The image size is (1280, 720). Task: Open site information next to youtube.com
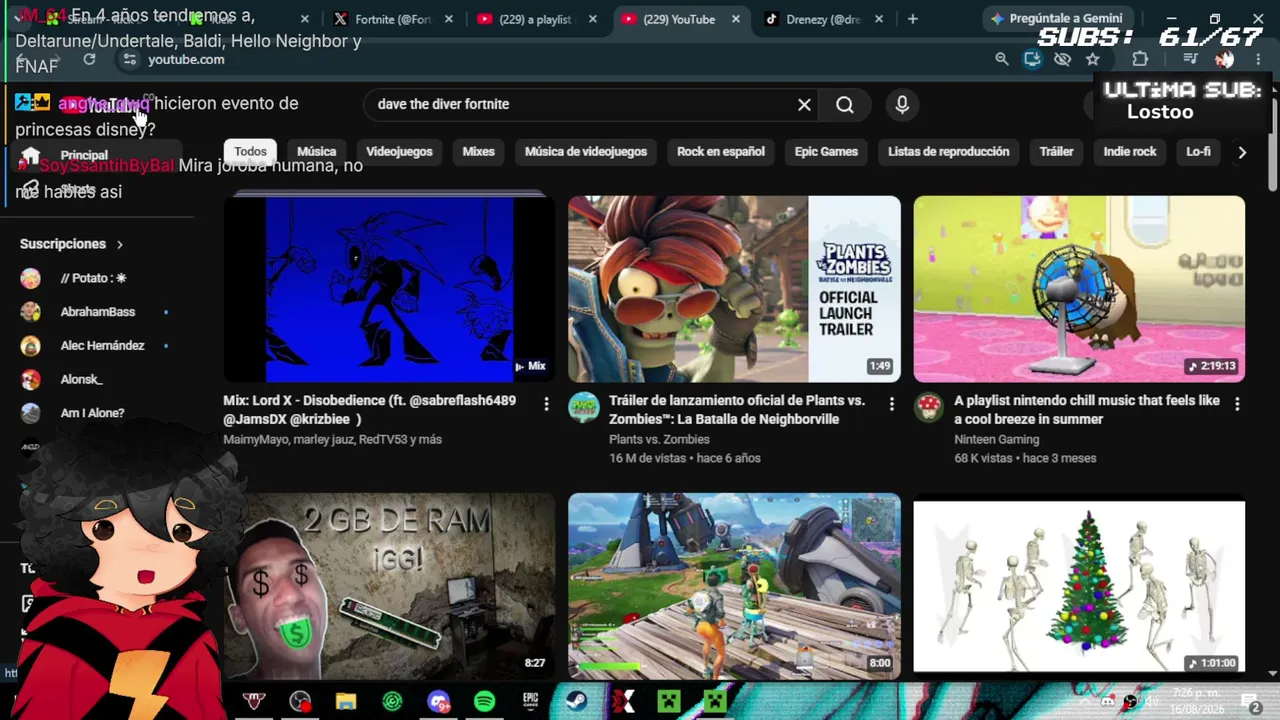(x=129, y=60)
